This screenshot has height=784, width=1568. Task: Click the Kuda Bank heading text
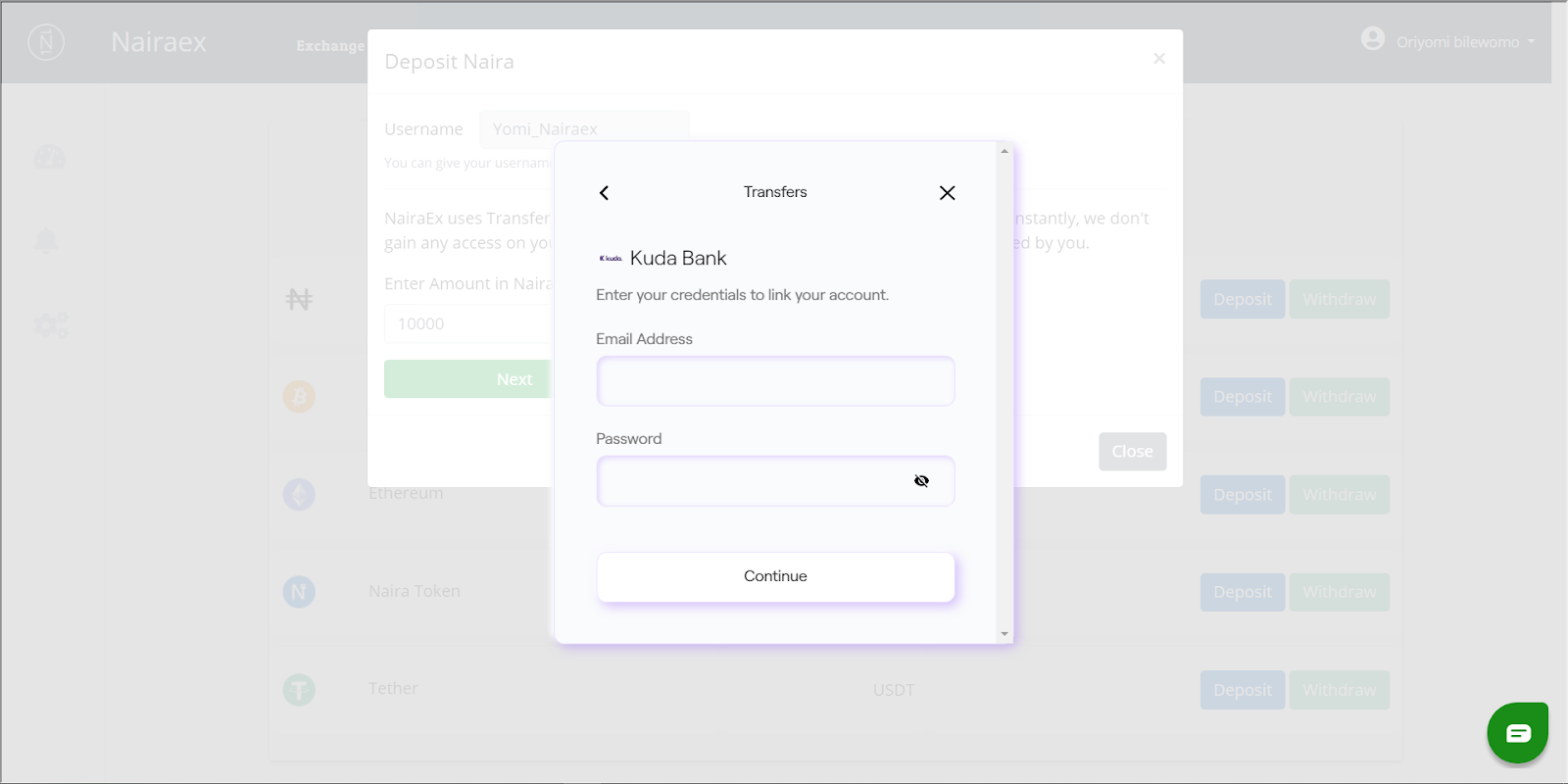[x=678, y=259]
